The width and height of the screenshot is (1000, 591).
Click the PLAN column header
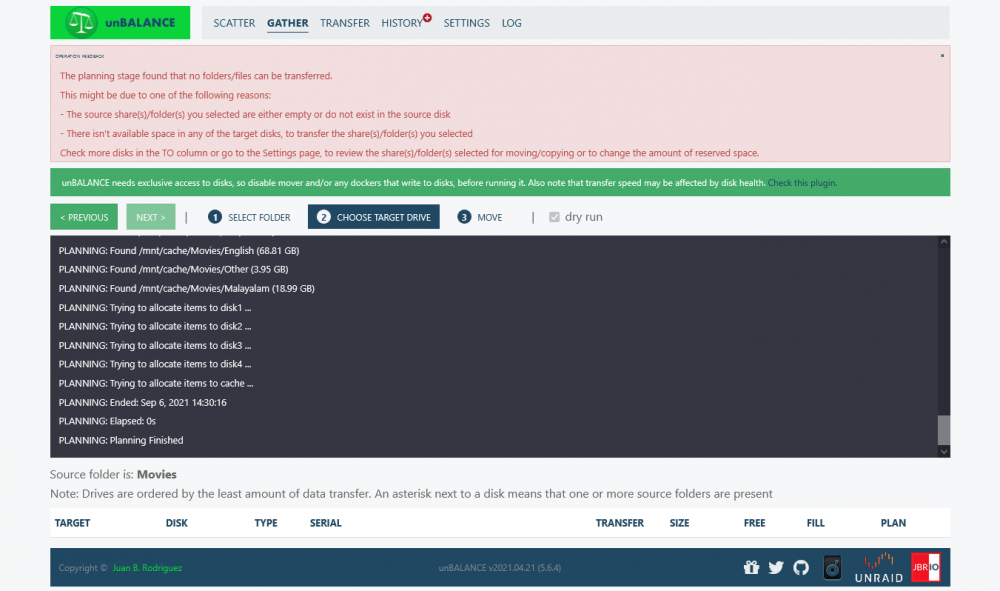pos(893,523)
